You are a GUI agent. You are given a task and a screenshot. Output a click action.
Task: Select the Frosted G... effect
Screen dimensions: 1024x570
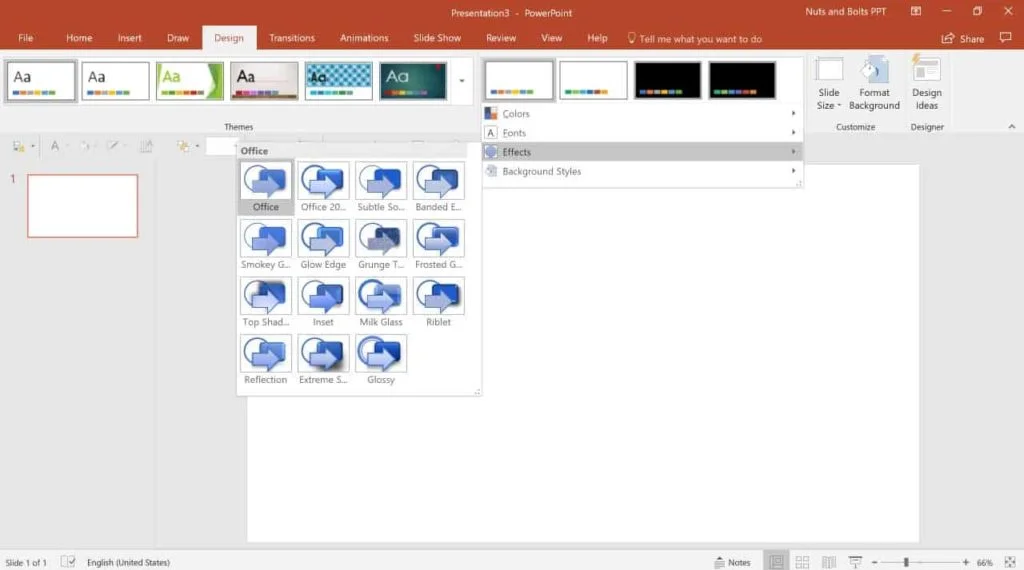pos(438,245)
